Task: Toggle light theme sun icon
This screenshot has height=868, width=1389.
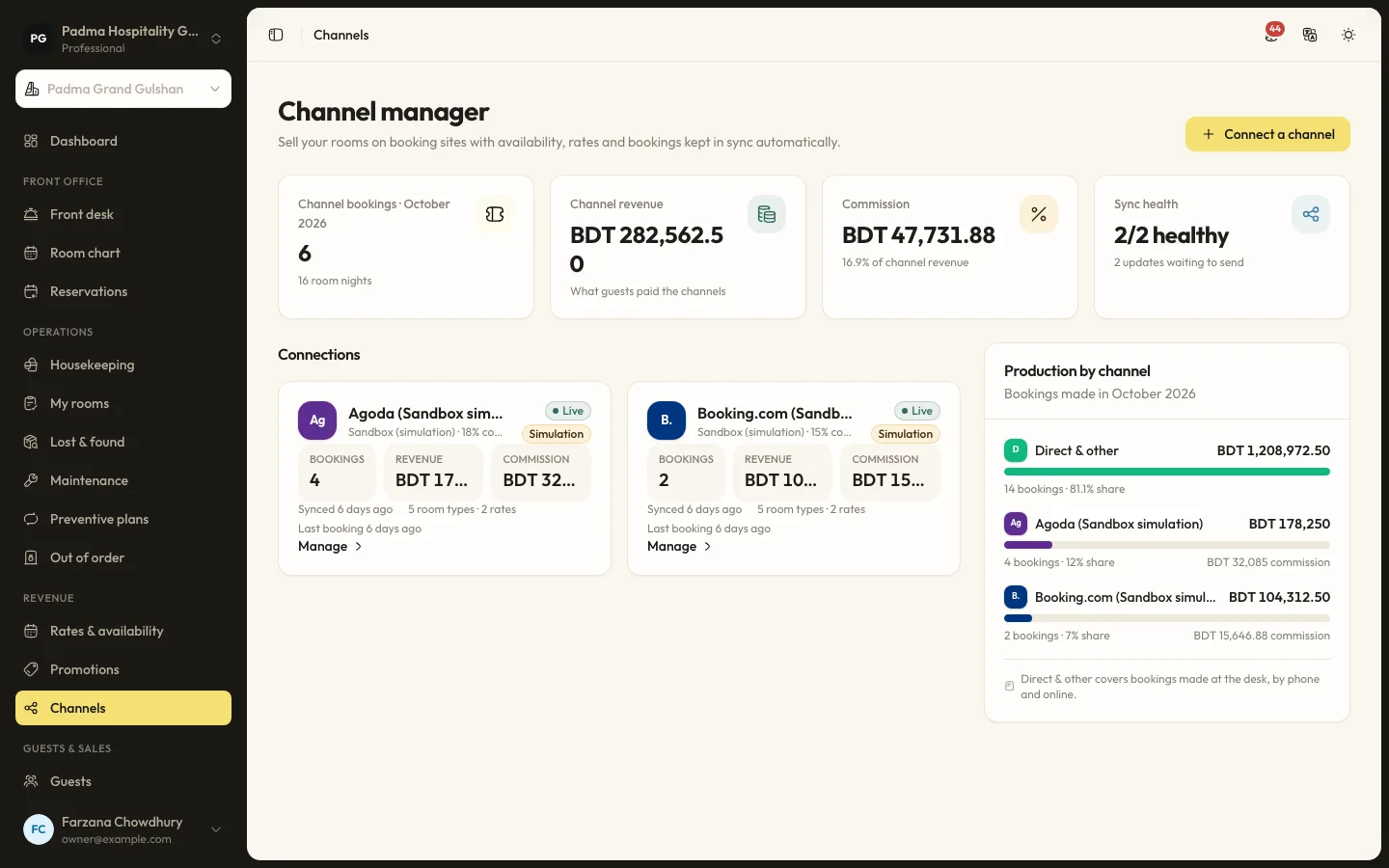Action: (x=1348, y=35)
